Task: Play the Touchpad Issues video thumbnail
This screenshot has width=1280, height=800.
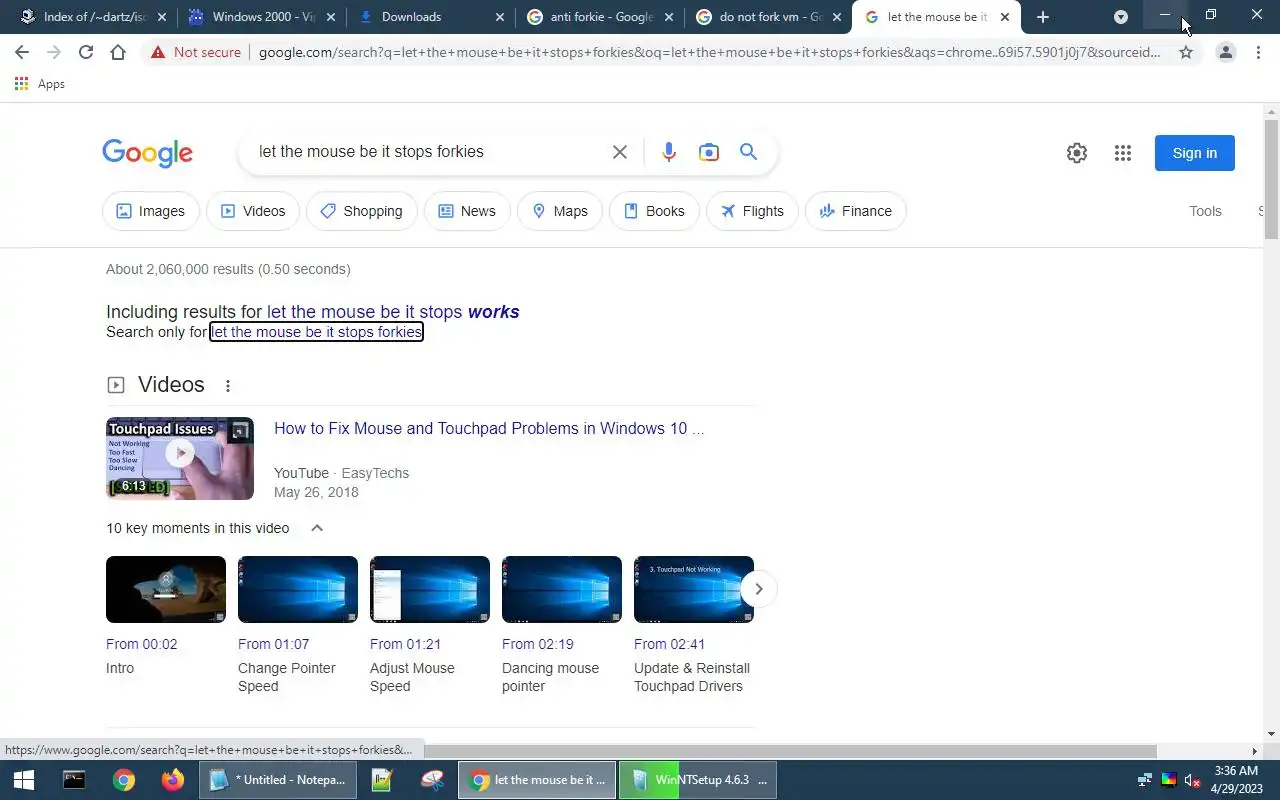Action: point(180,458)
